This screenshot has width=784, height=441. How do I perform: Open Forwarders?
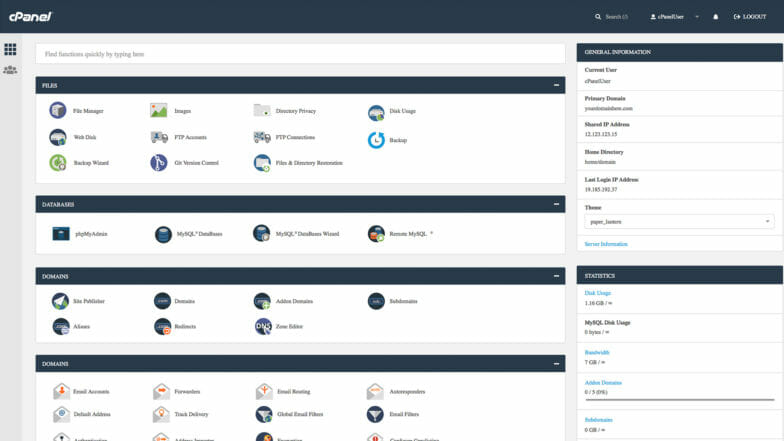click(x=162, y=391)
